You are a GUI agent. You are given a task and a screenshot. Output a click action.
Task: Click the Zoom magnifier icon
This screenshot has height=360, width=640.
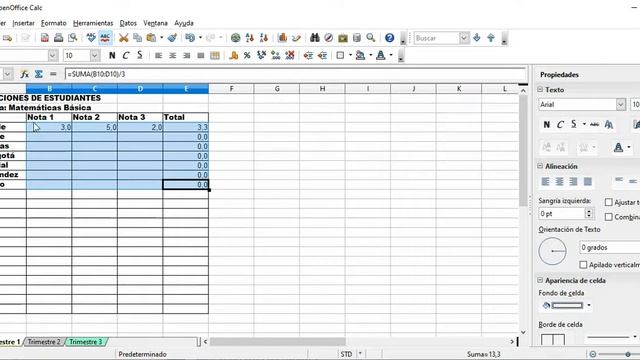tap(371, 38)
